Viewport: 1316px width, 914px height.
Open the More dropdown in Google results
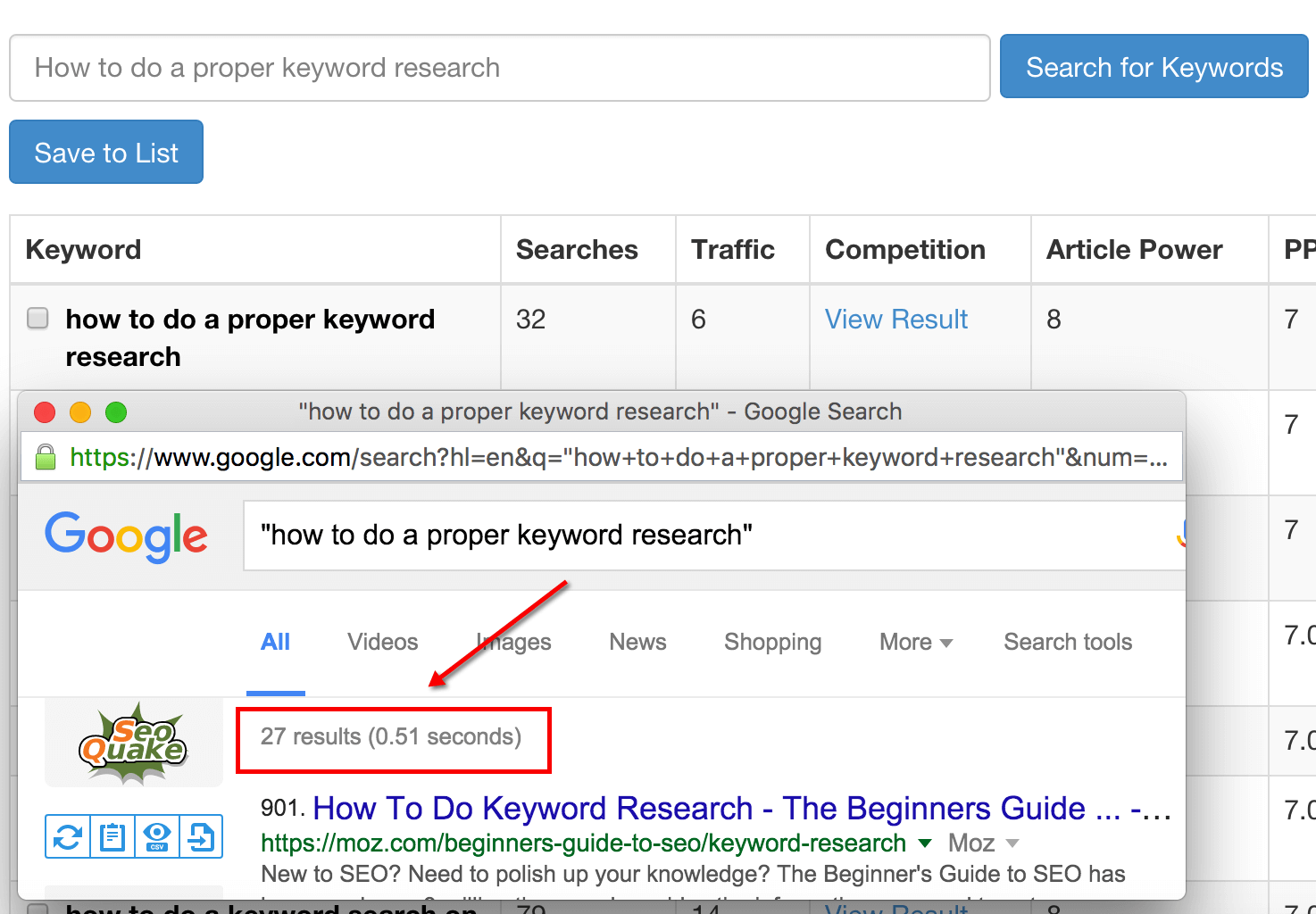914,642
